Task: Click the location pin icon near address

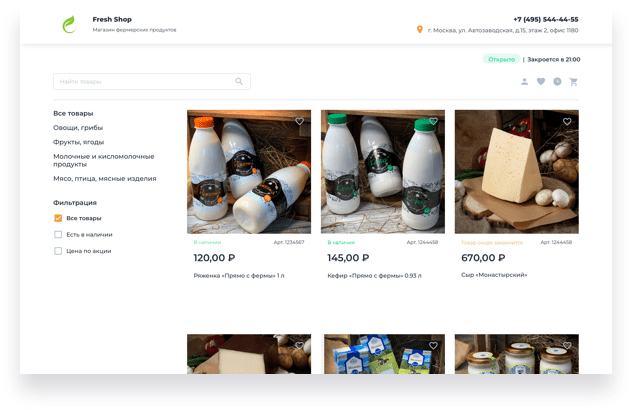Action: [420, 29]
